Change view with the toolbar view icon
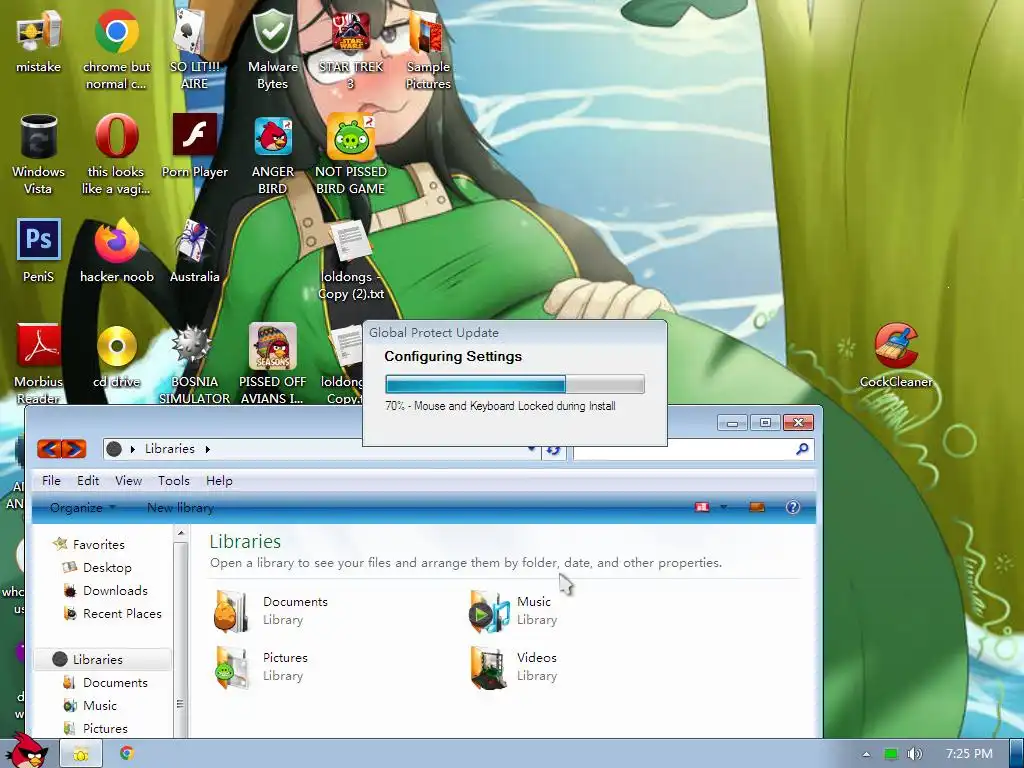 (x=702, y=507)
